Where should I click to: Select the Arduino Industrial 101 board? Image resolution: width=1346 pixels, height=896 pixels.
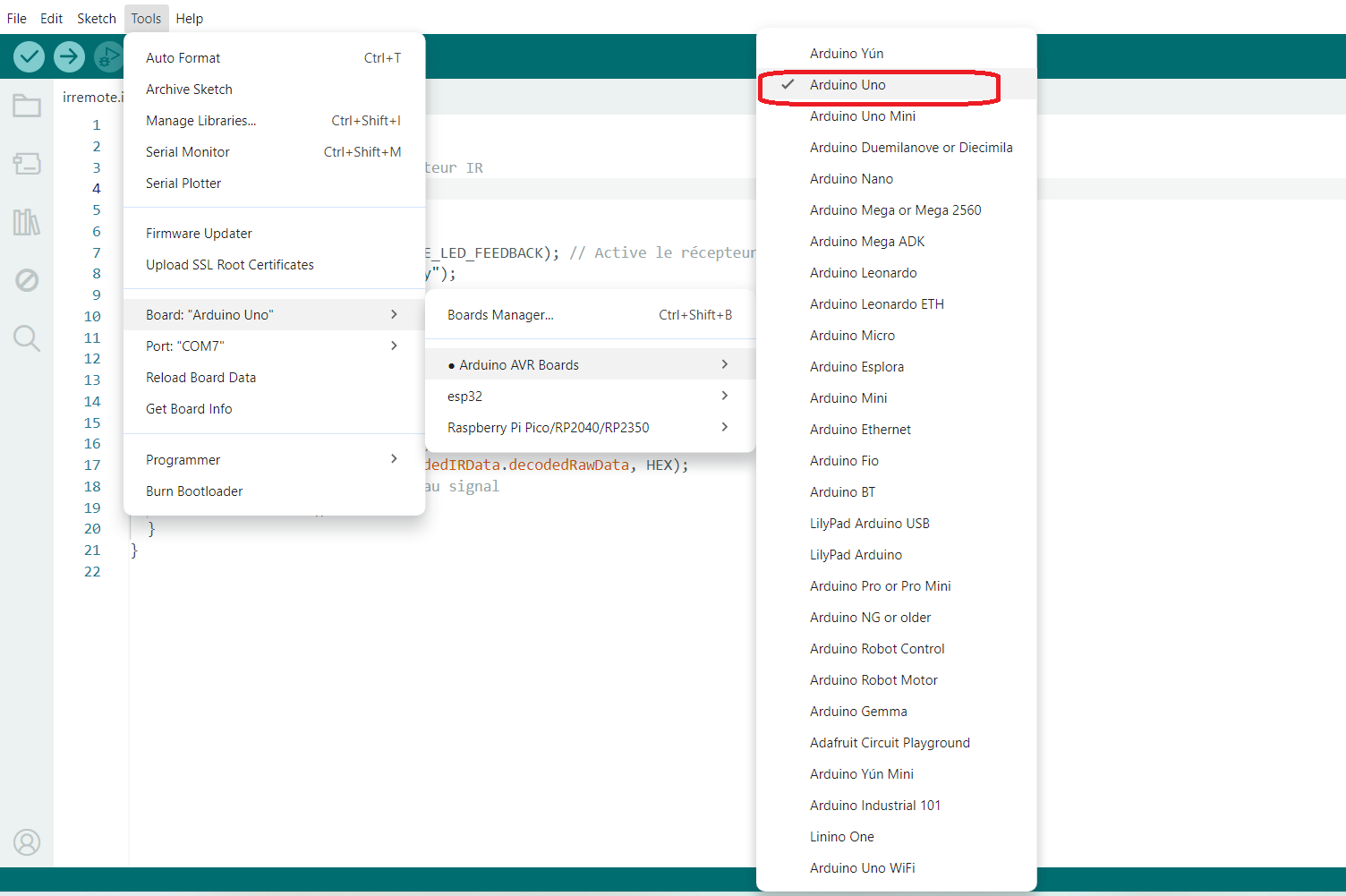click(x=897, y=806)
